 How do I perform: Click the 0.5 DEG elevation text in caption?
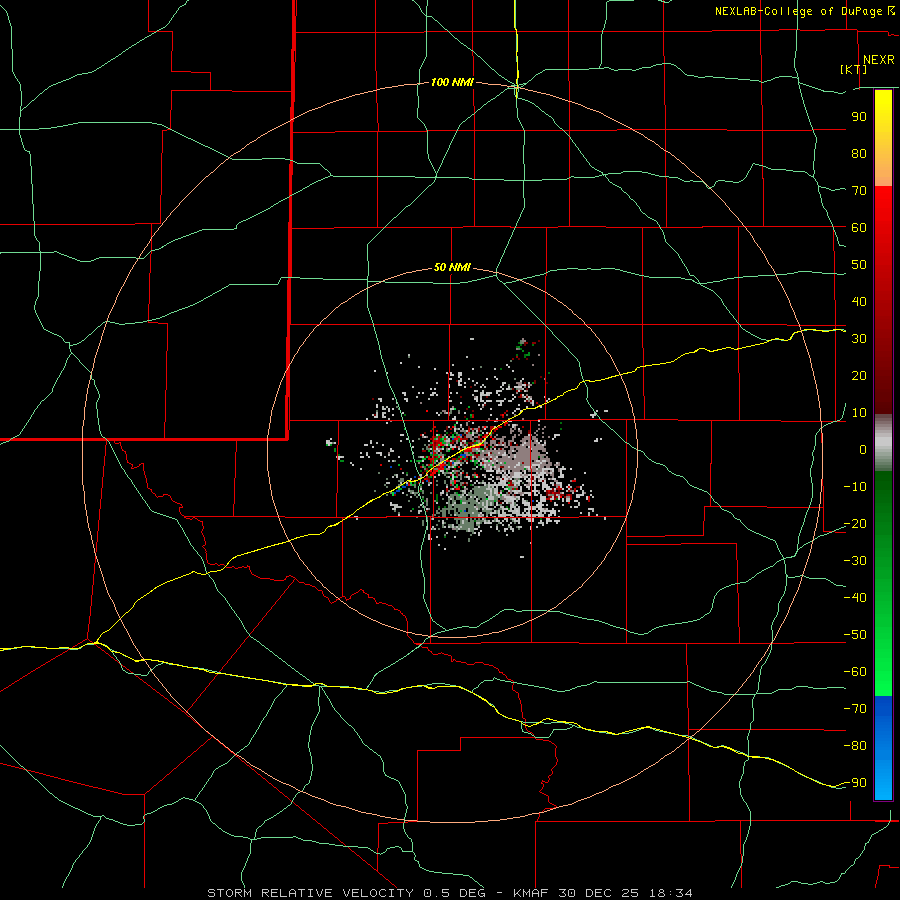(455, 893)
